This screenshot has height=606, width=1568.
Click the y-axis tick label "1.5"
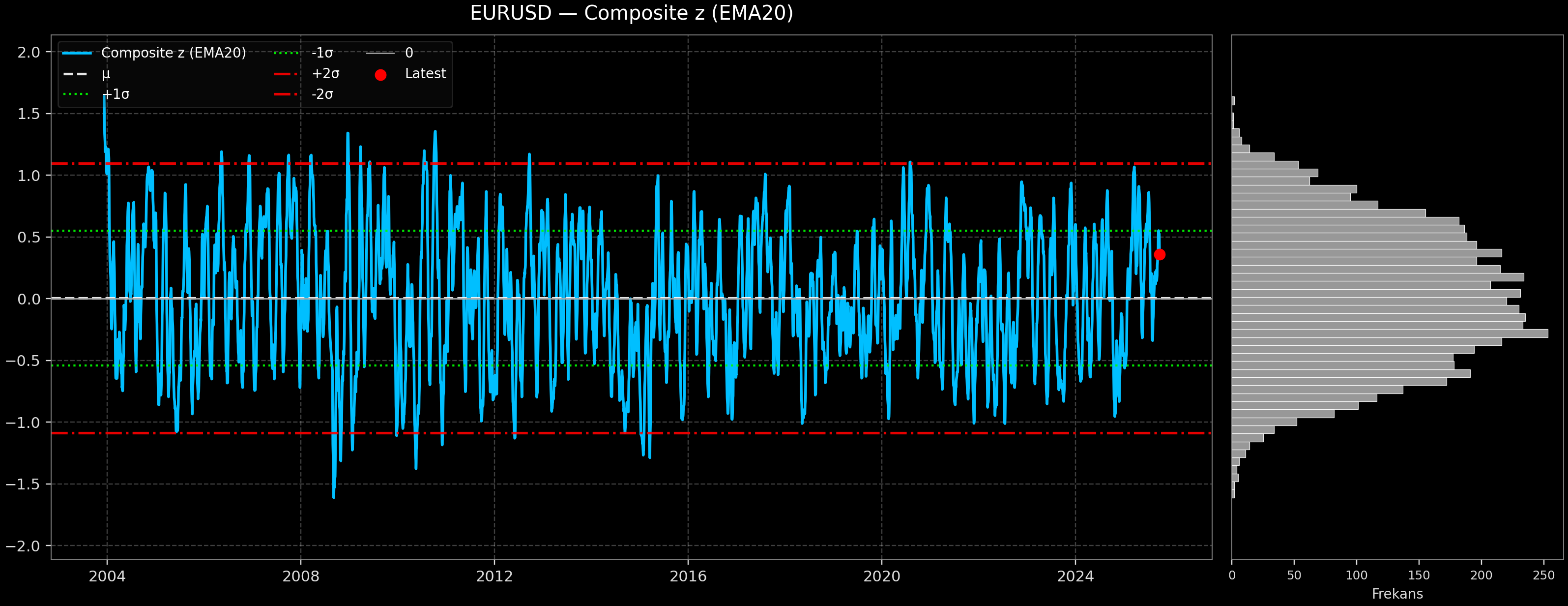coord(29,114)
